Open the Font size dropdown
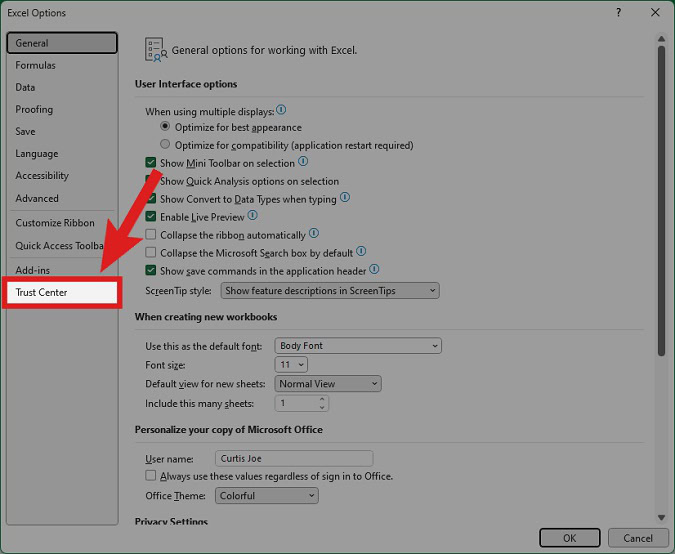This screenshot has width=675, height=554. pyautogui.click(x=291, y=365)
